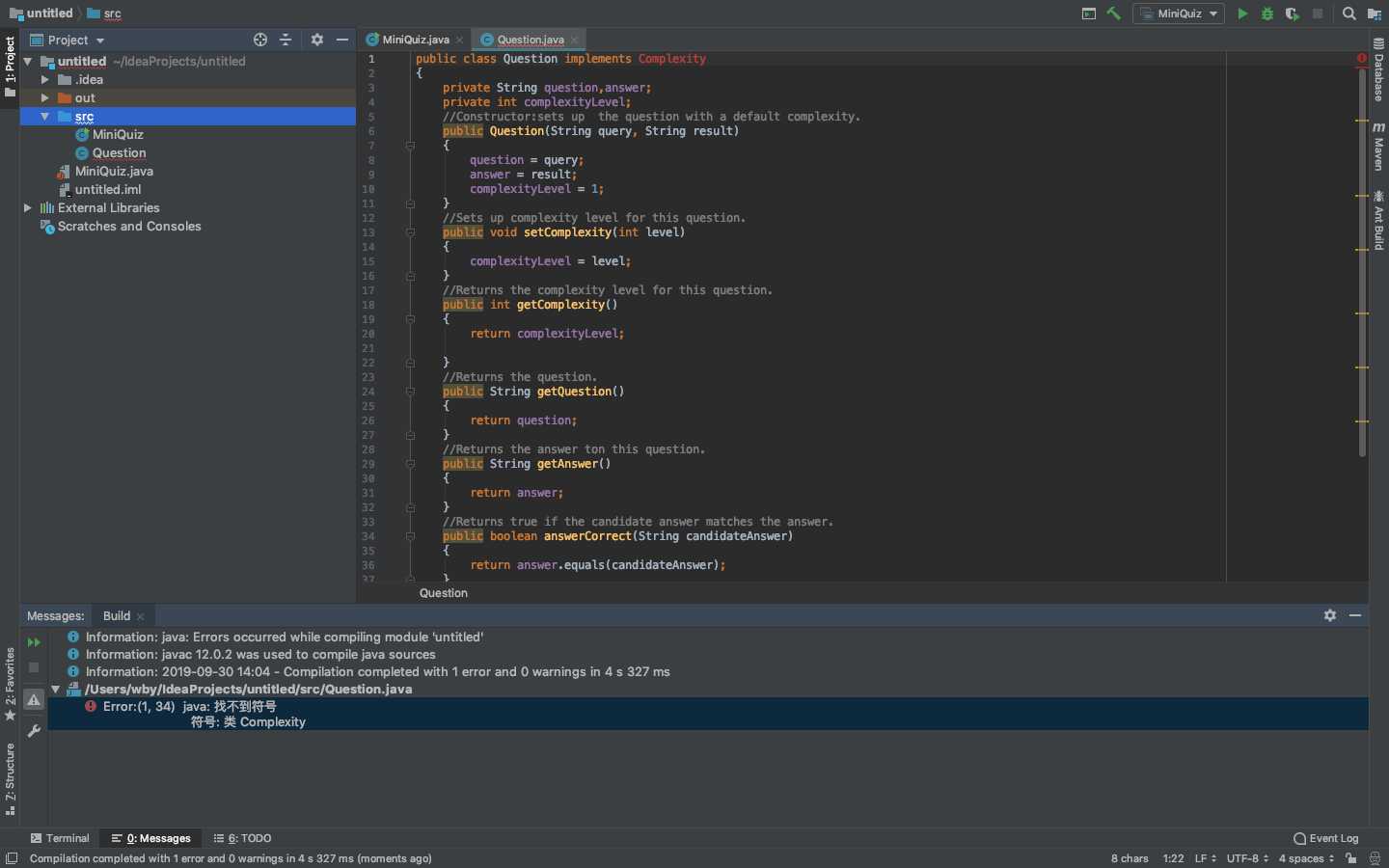Collapse the src folder
Viewport: 1389px width, 868px height.
(45, 117)
